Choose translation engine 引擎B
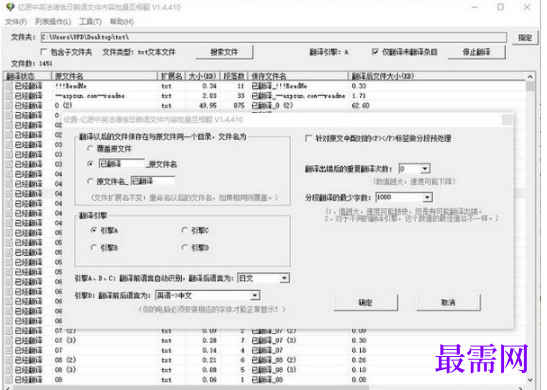Screen dimensions: 547x390 click(93, 247)
